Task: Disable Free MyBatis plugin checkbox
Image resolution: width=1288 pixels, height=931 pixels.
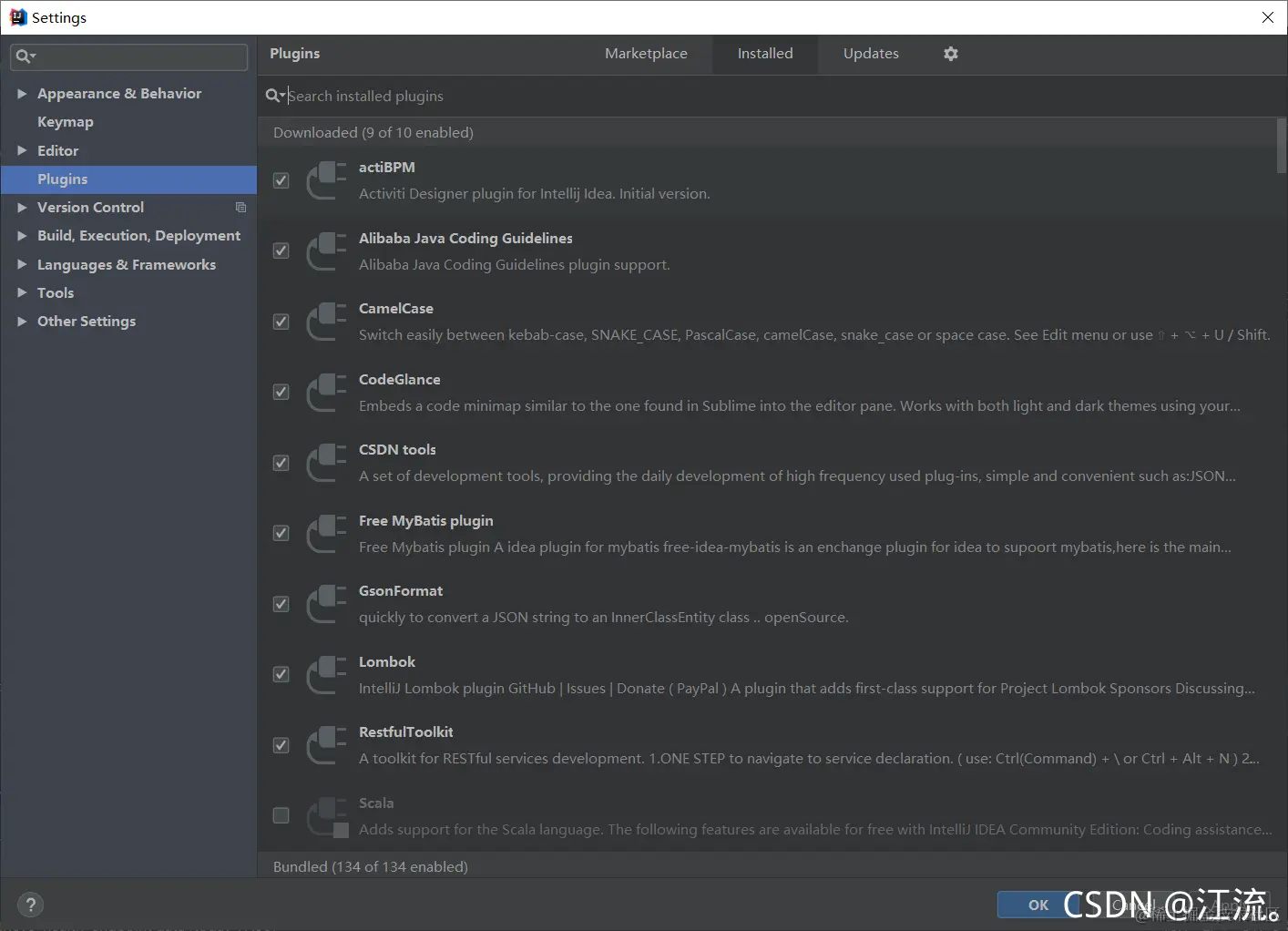Action: click(281, 533)
